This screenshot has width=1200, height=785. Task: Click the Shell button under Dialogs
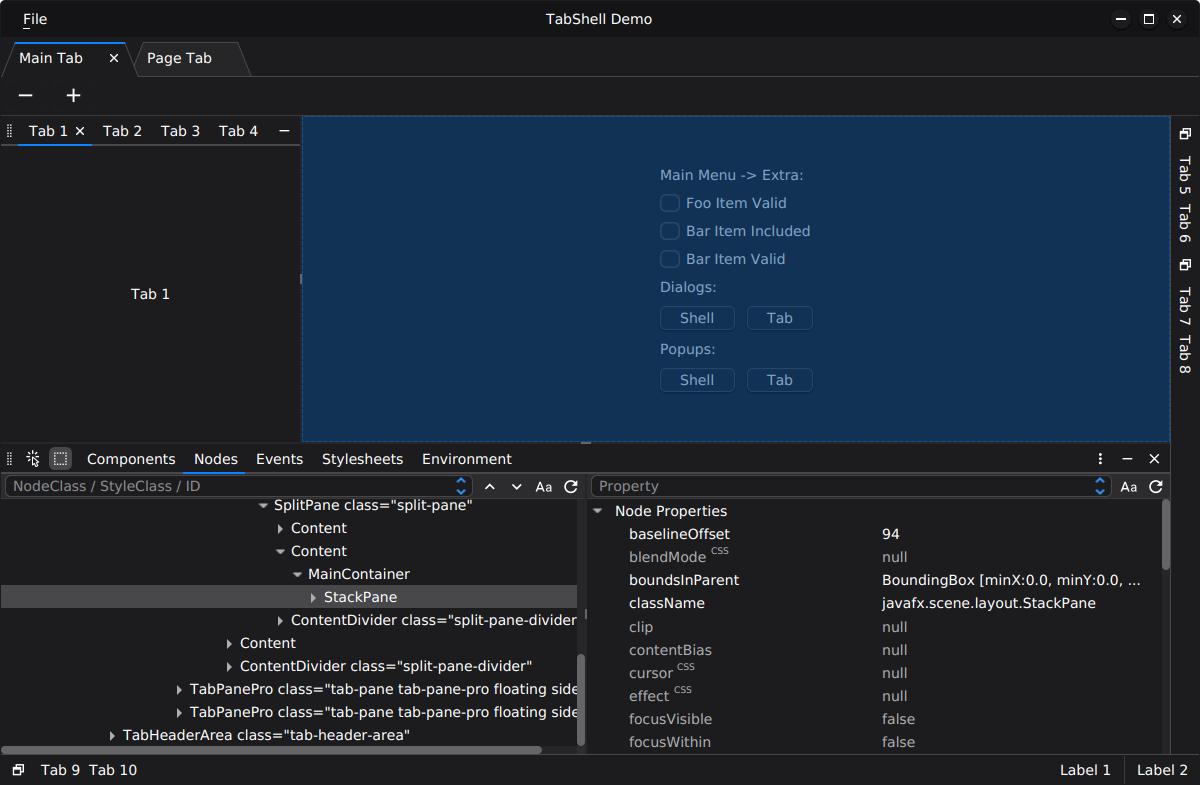click(x=697, y=318)
